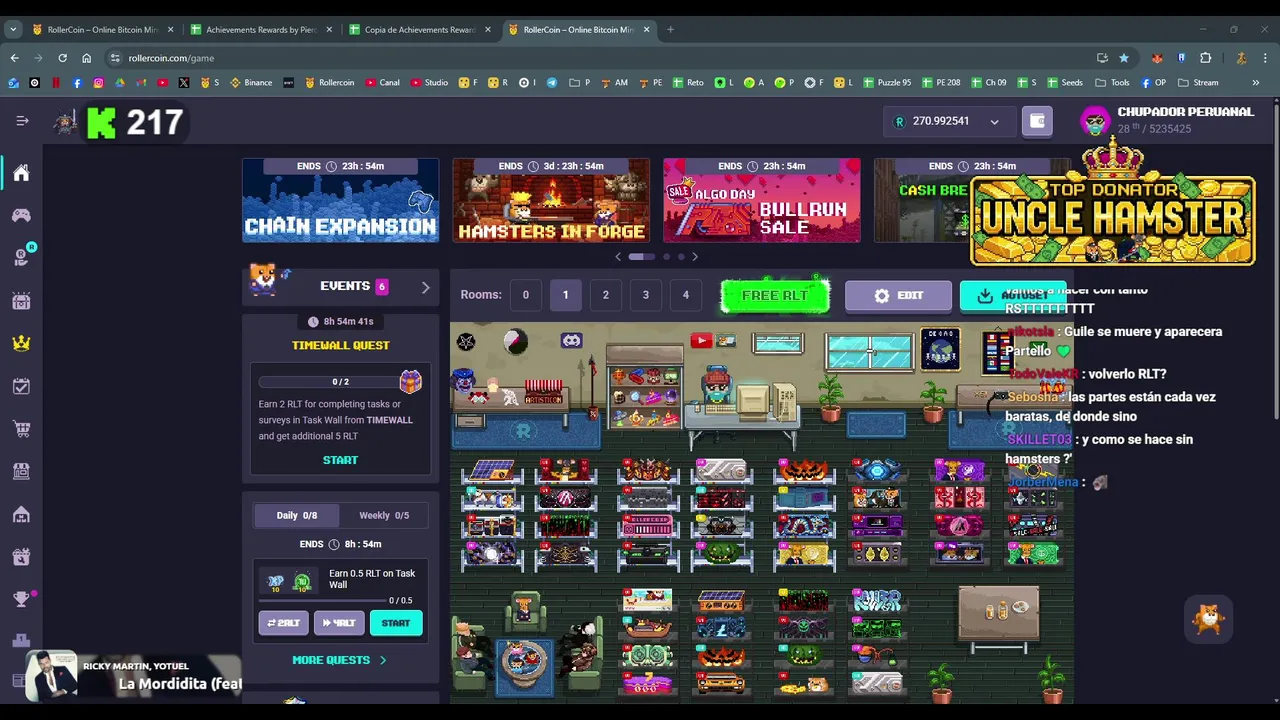Open the browser extensions puzzle icon
Image resolution: width=1280 pixels, height=720 pixels.
1205,58
